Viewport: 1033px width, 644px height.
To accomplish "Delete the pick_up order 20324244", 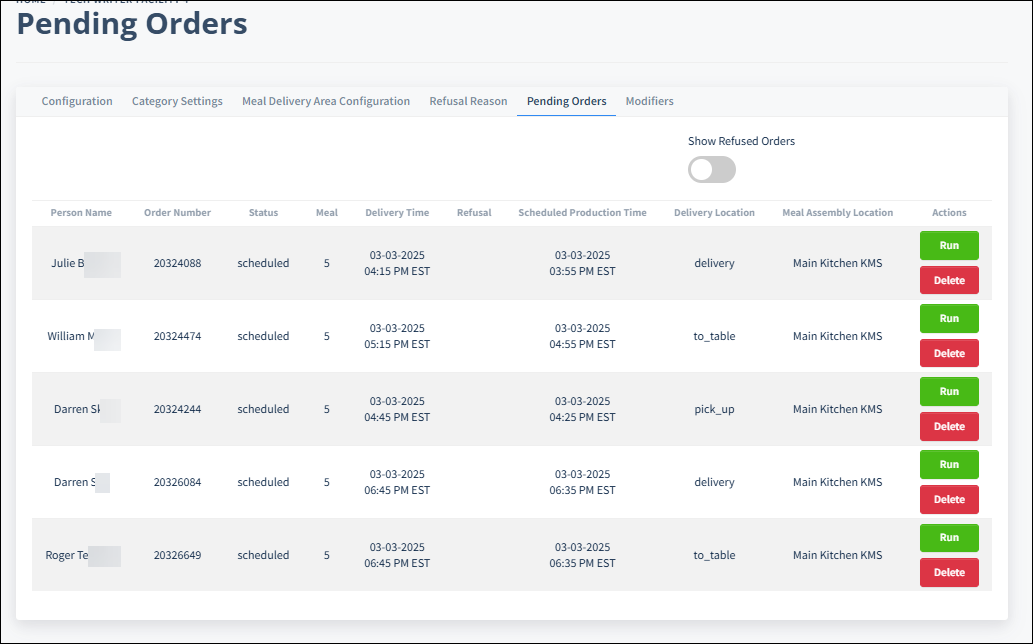I will [948, 426].
